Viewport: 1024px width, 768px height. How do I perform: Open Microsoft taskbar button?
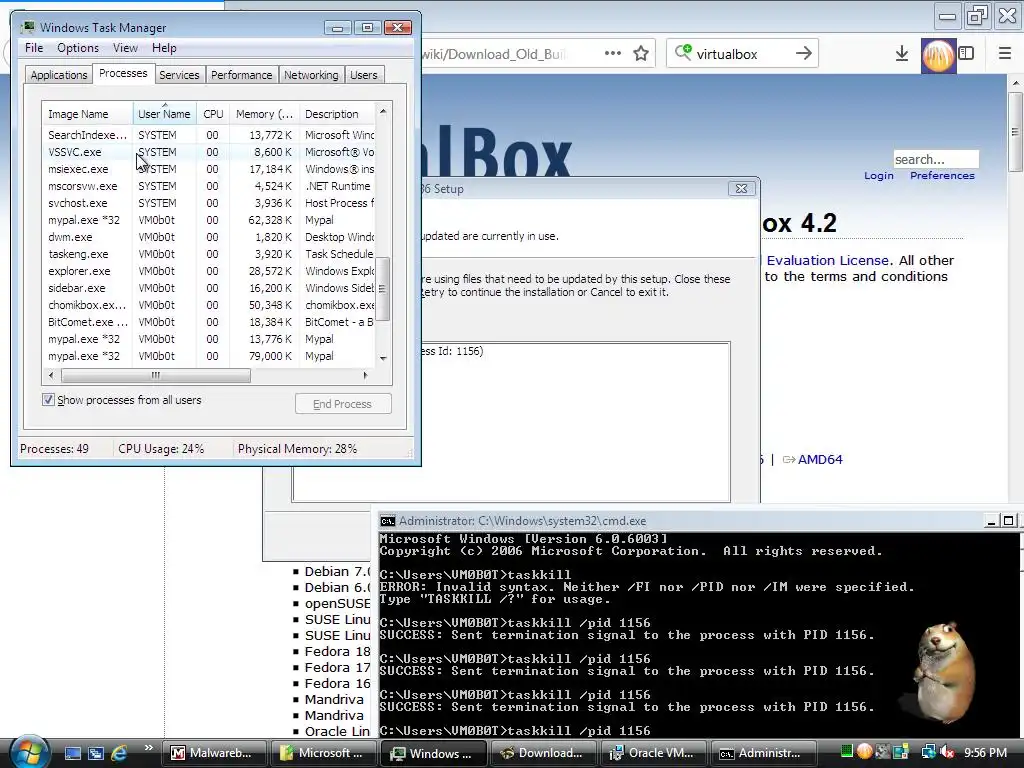[x=325, y=753]
